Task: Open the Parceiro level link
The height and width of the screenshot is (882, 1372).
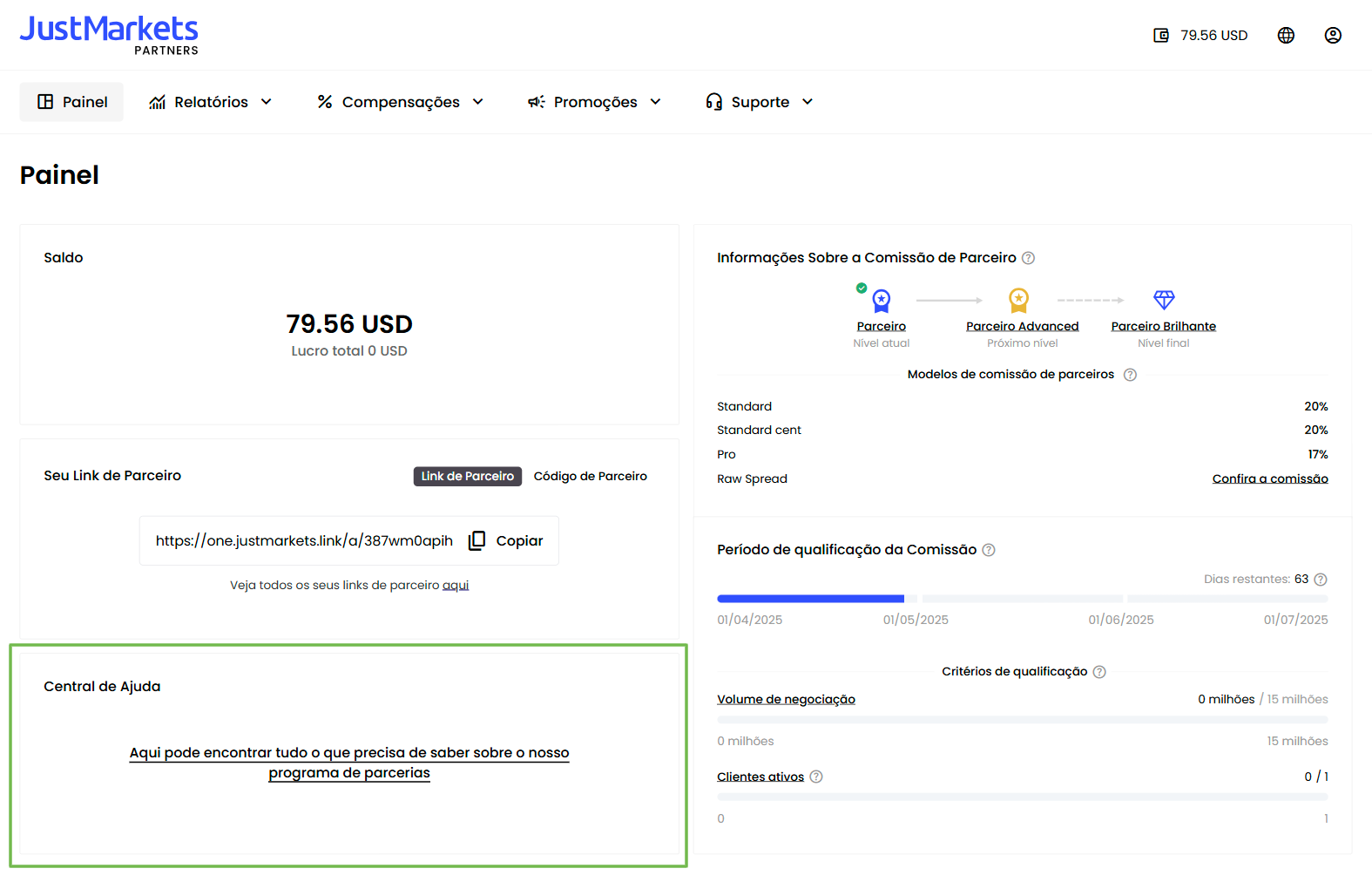Action: (x=882, y=326)
